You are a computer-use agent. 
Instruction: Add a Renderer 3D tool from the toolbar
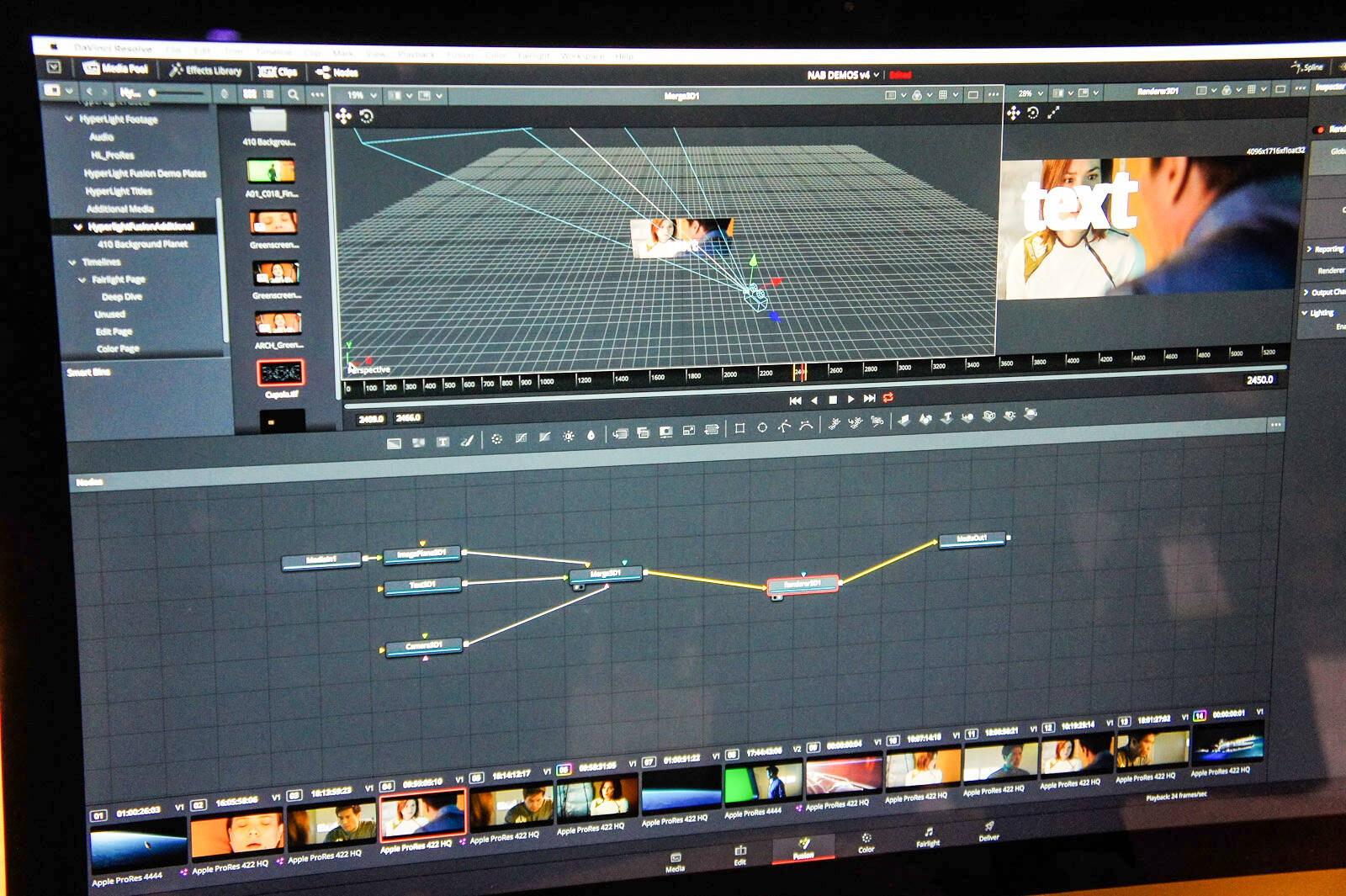click(x=1031, y=413)
